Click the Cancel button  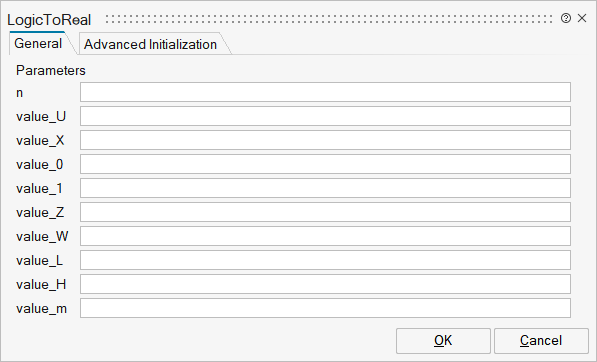[x=541, y=341]
